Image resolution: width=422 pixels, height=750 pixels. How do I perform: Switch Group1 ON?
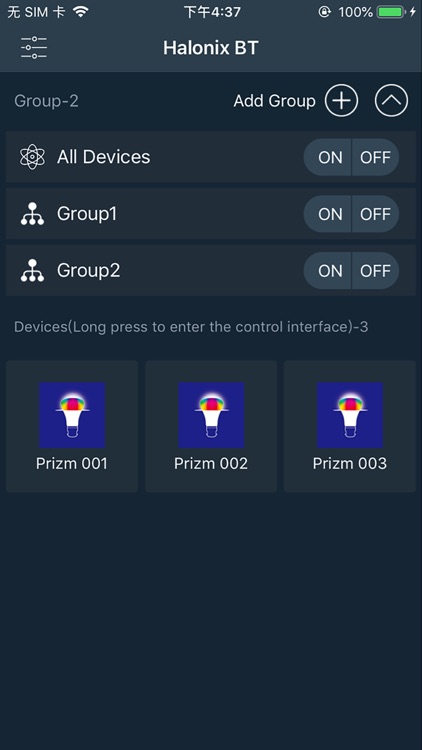[328, 214]
